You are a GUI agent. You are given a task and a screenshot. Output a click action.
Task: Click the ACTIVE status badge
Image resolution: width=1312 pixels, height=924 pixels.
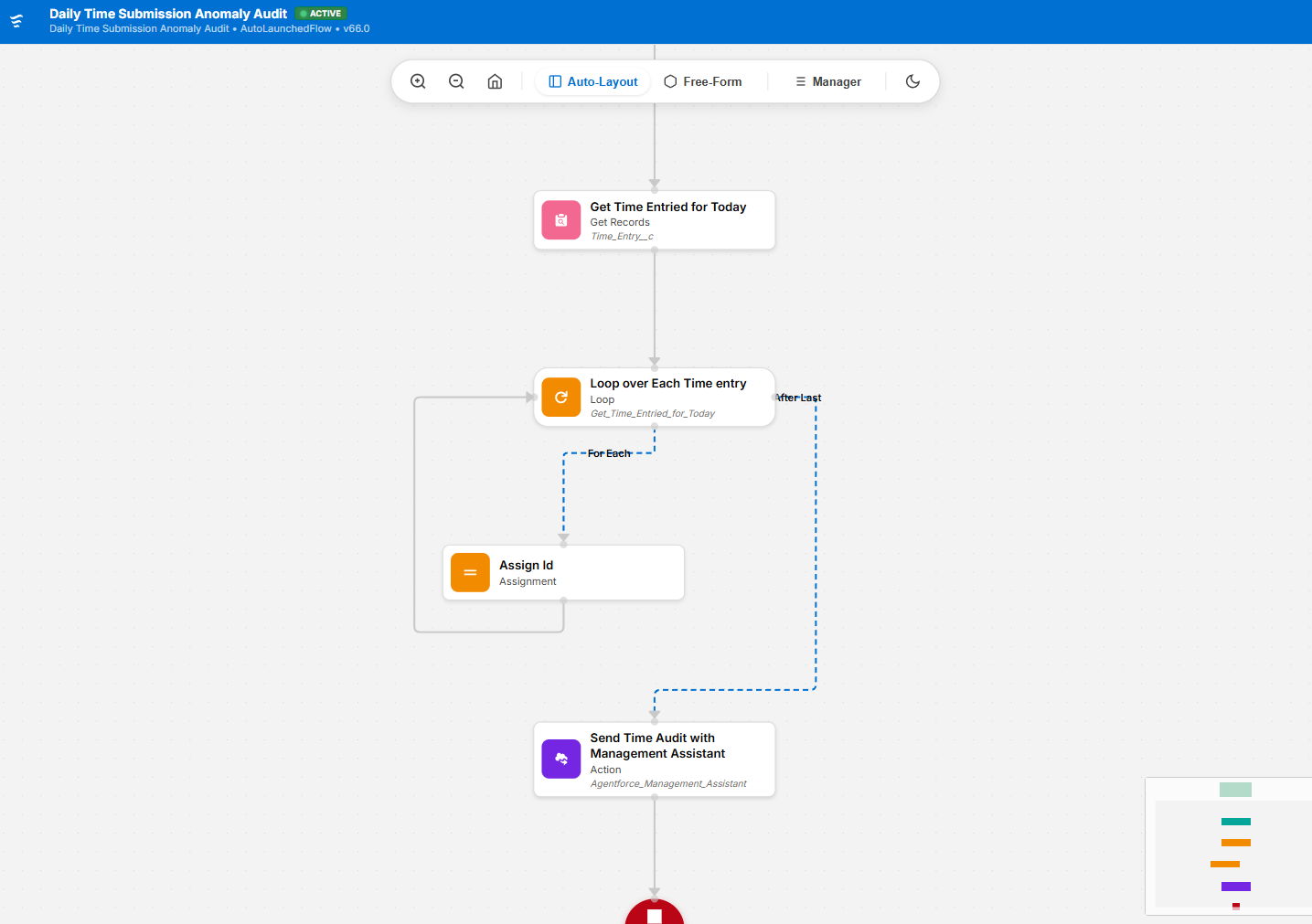pos(321,14)
